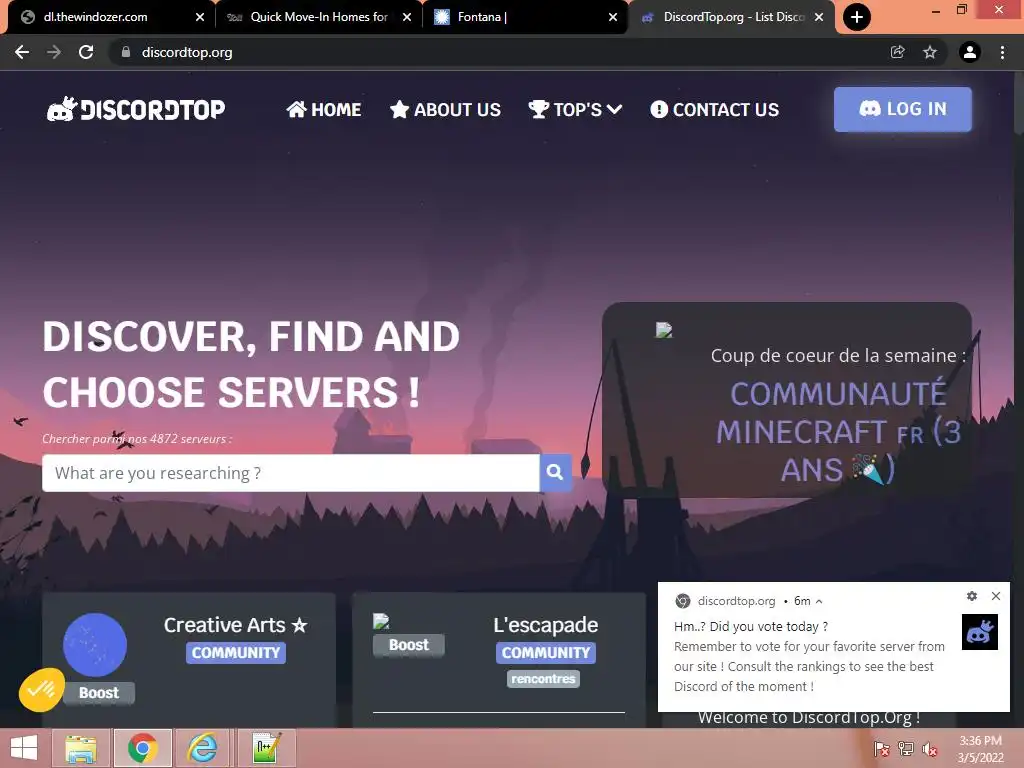Close the Fontana tab
The image size is (1024, 768).
click(x=613, y=17)
